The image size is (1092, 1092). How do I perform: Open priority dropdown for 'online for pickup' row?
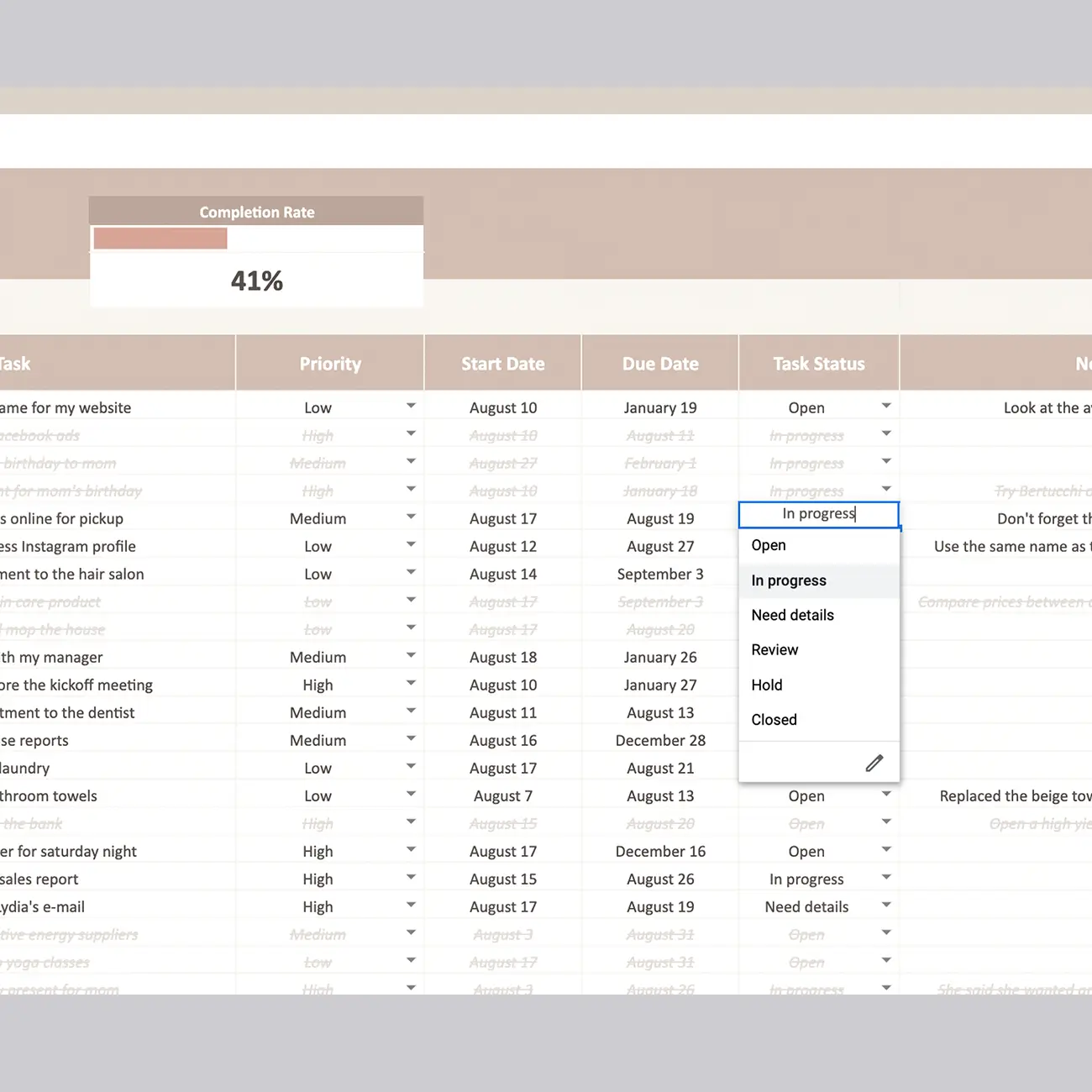(x=411, y=517)
